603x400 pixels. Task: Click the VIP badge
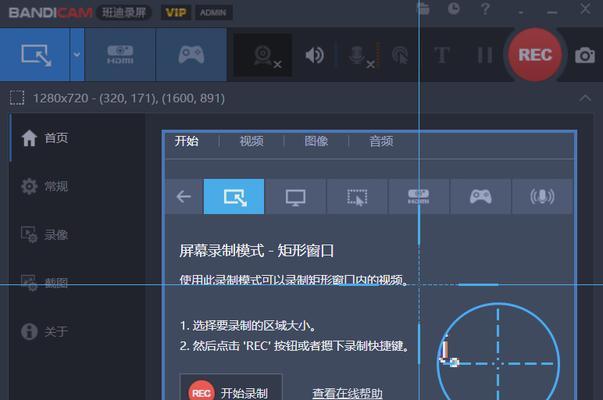tap(176, 13)
